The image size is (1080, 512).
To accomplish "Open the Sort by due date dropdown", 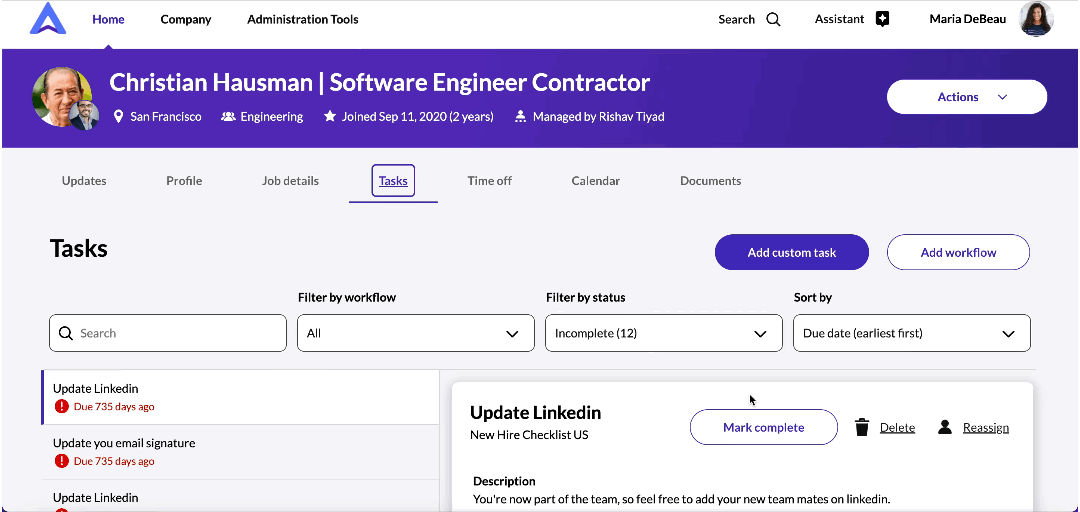I will pyautogui.click(x=911, y=333).
